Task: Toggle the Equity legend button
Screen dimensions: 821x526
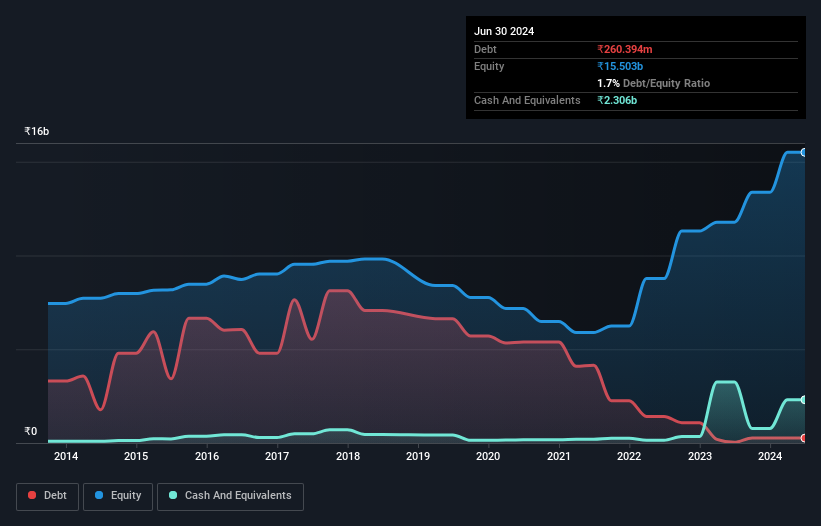Action: 118,496
